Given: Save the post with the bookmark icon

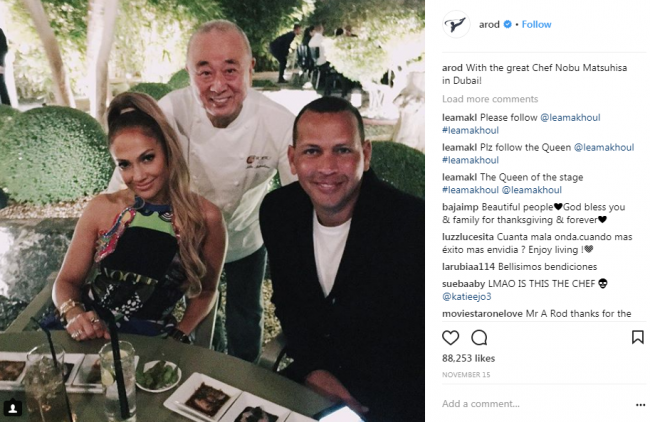Looking at the screenshot, I should pyautogui.click(x=638, y=337).
